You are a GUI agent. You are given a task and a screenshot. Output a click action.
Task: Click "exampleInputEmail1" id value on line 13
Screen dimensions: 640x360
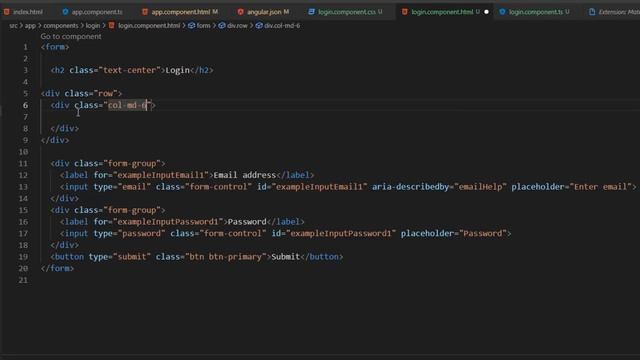319,187
